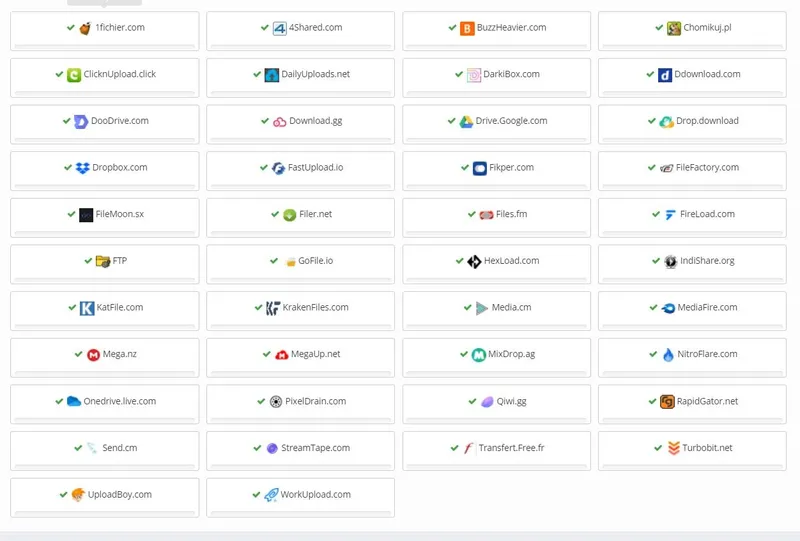This screenshot has width=800, height=541.
Task: Click the progress bar under WorkUpload.com
Action: click(301, 513)
